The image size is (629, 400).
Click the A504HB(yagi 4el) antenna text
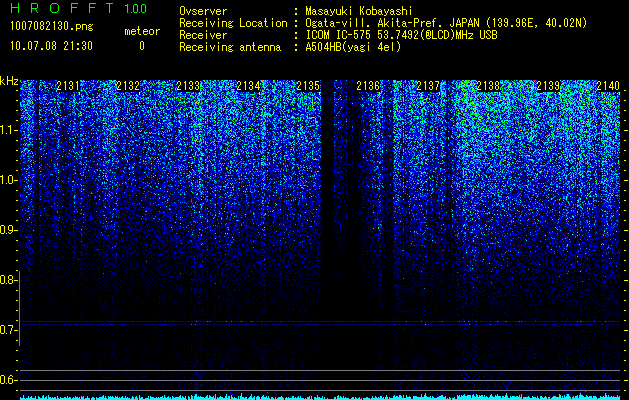pyautogui.click(x=353, y=47)
